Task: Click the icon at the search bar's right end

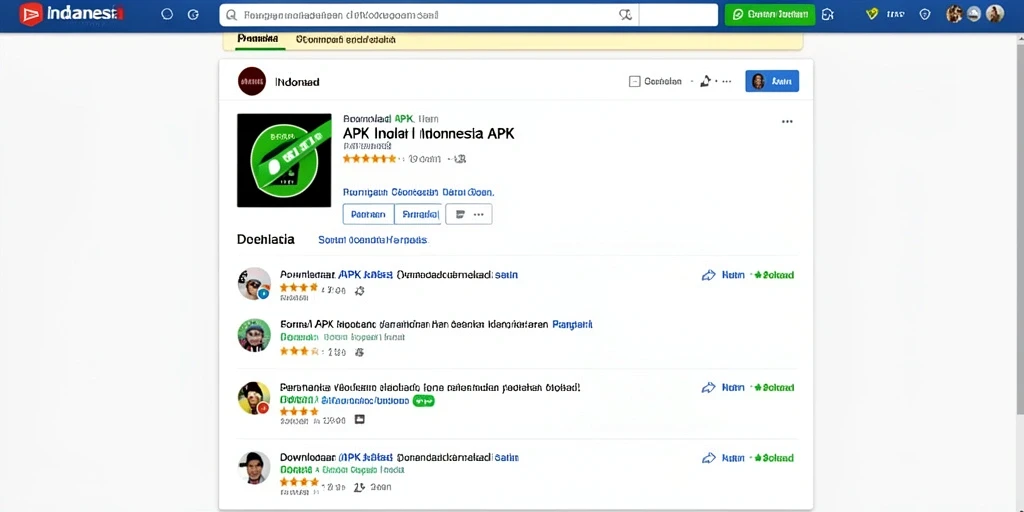Action: tap(625, 14)
